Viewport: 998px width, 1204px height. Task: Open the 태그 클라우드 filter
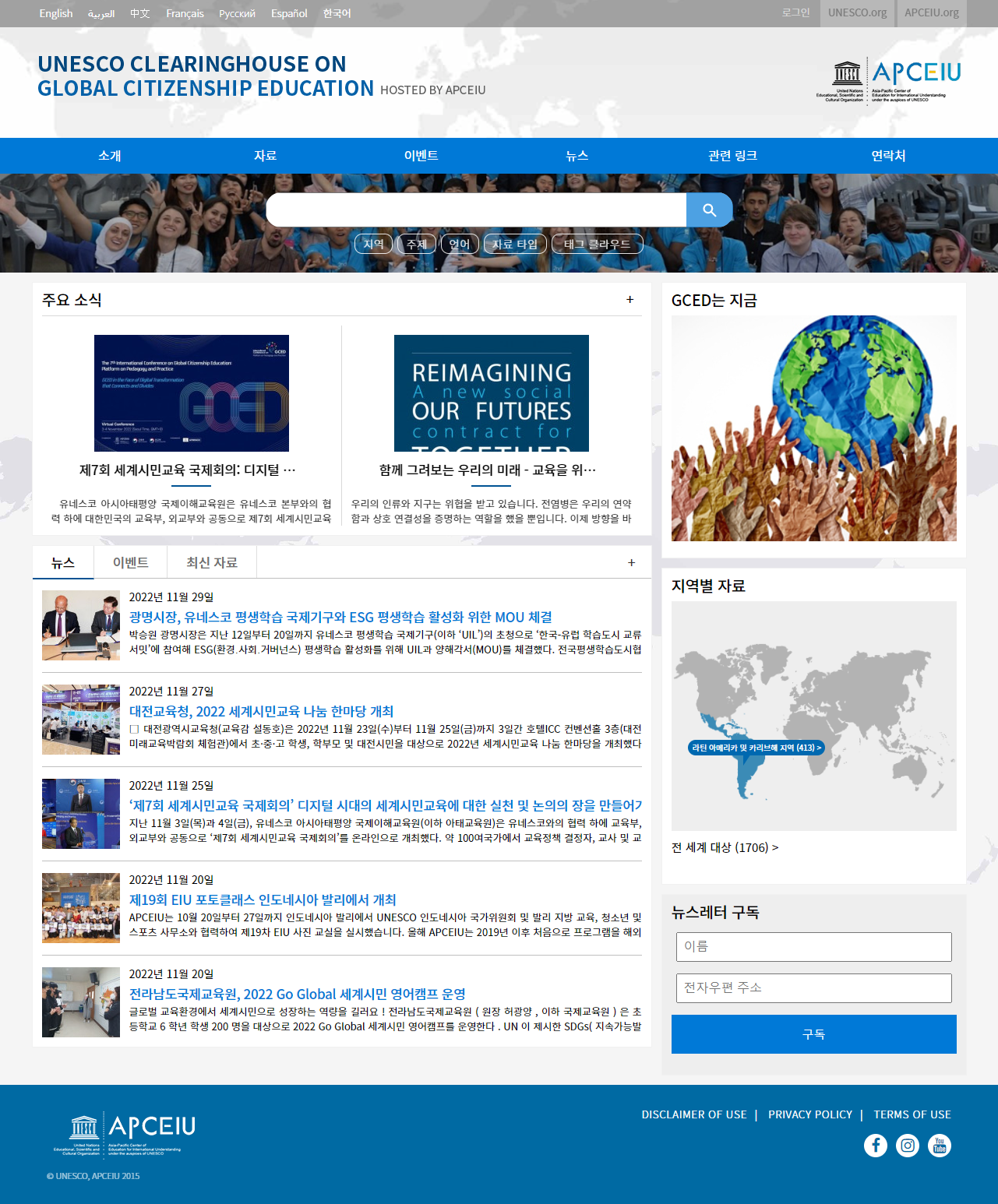597,244
